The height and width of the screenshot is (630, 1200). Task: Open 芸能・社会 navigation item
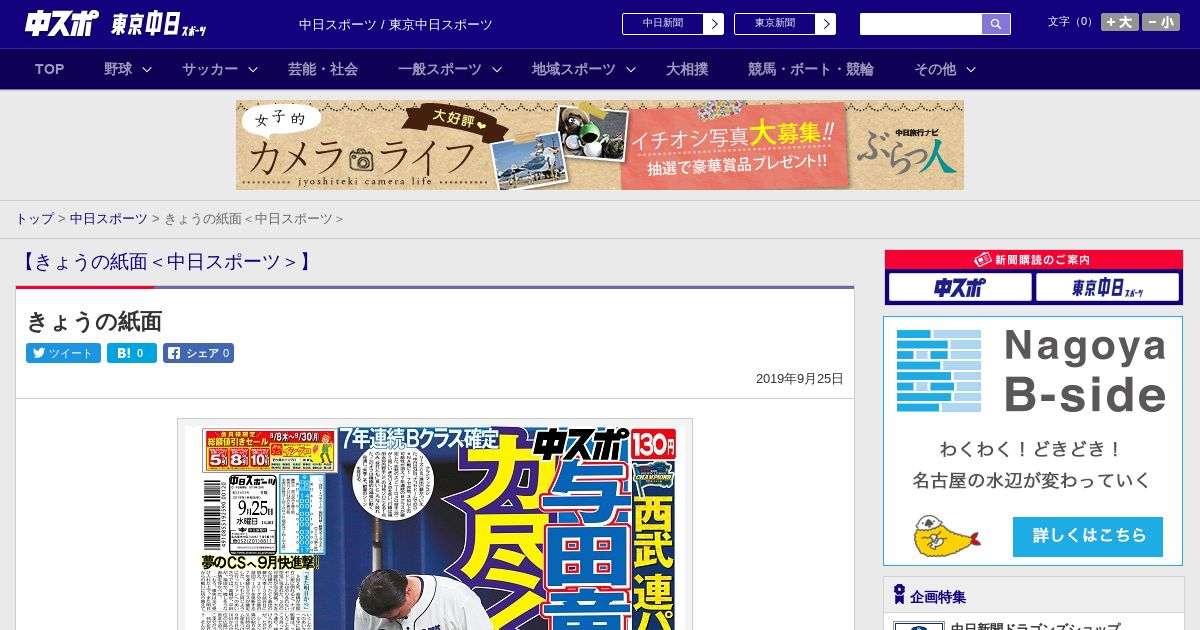[x=323, y=69]
